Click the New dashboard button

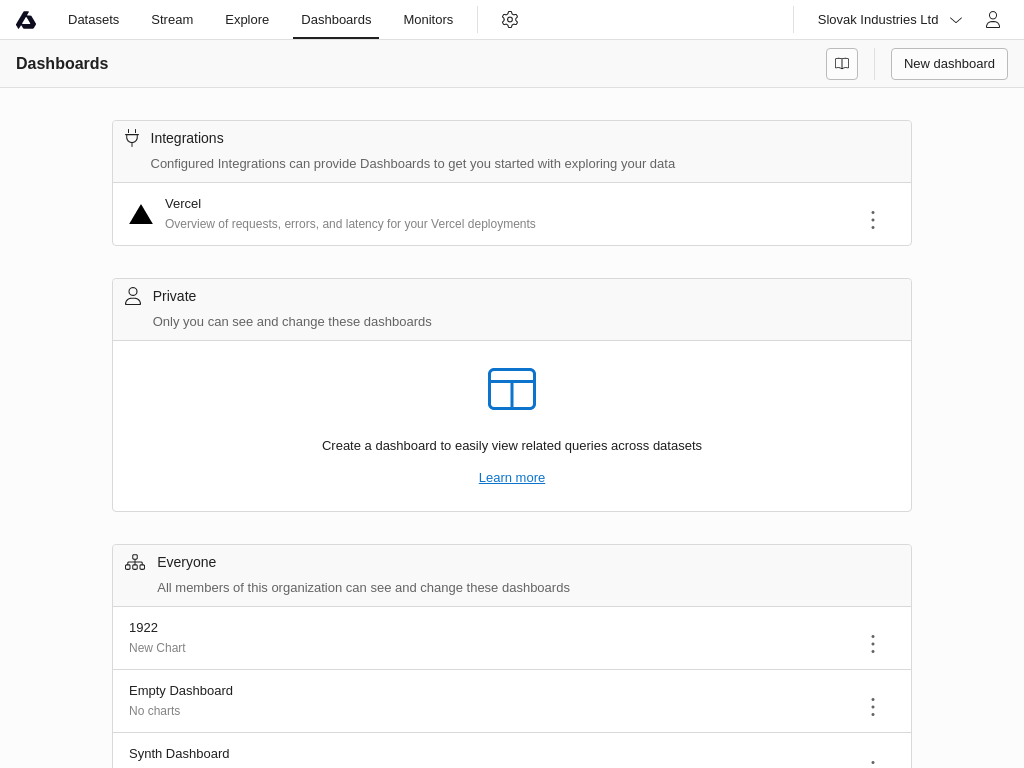pyautogui.click(x=949, y=64)
